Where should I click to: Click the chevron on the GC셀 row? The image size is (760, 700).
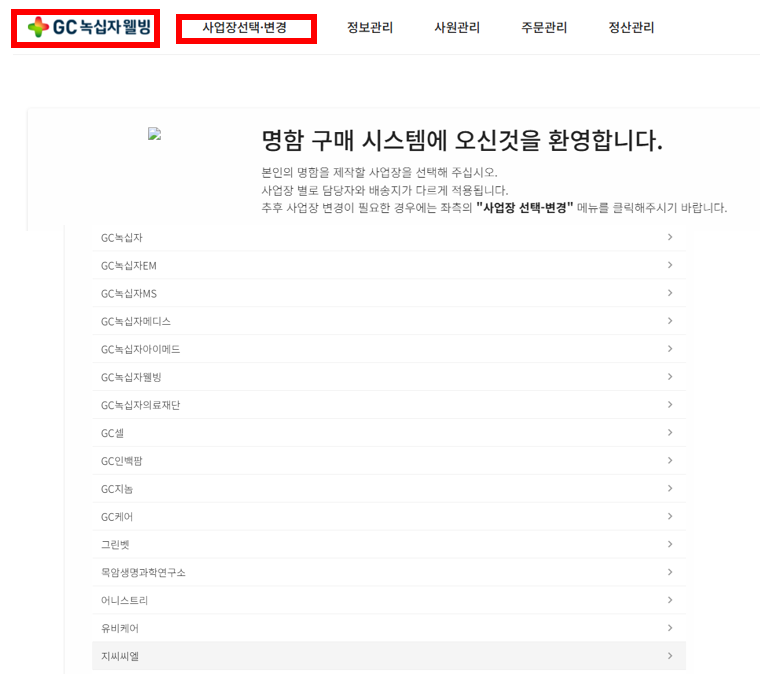tap(670, 432)
